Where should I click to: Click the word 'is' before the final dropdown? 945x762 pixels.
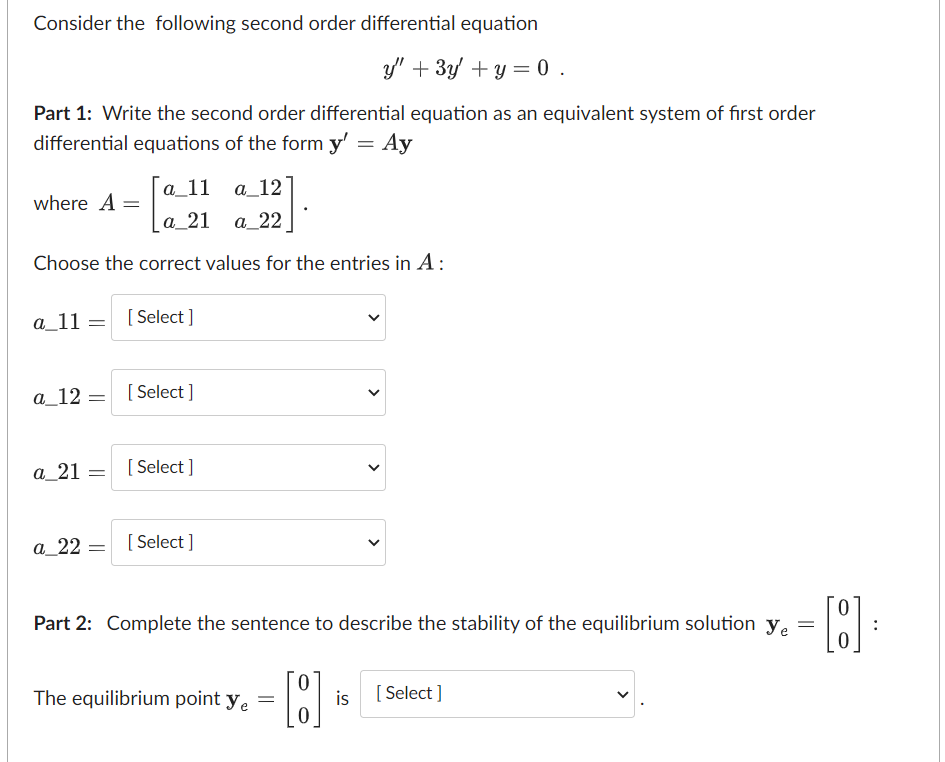[342, 698]
